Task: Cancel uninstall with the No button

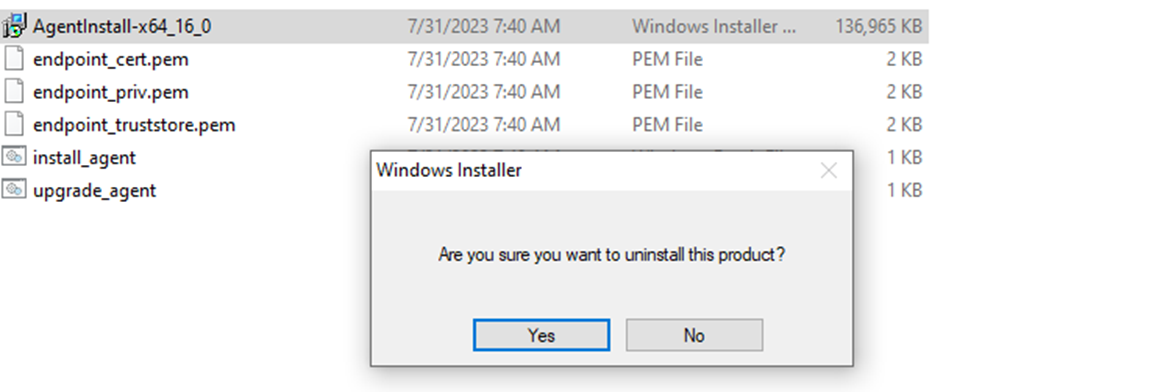Action: [x=694, y=335]
